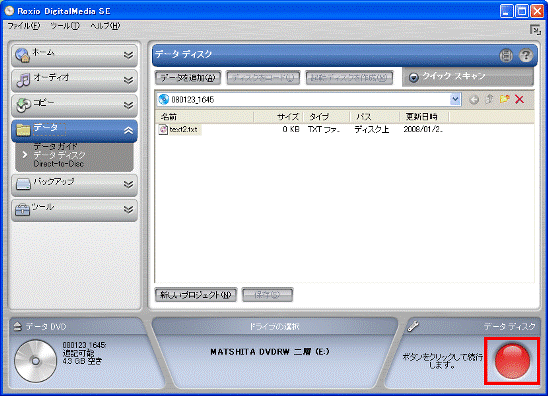Sort by 更新日時 column header
548x396 pixels.
(424, 116)
